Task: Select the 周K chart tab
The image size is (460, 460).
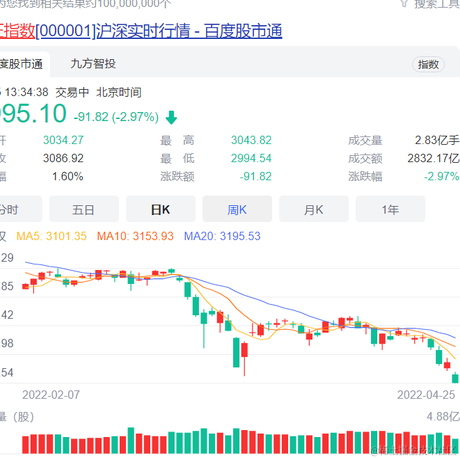Action: tap(237, 209)
